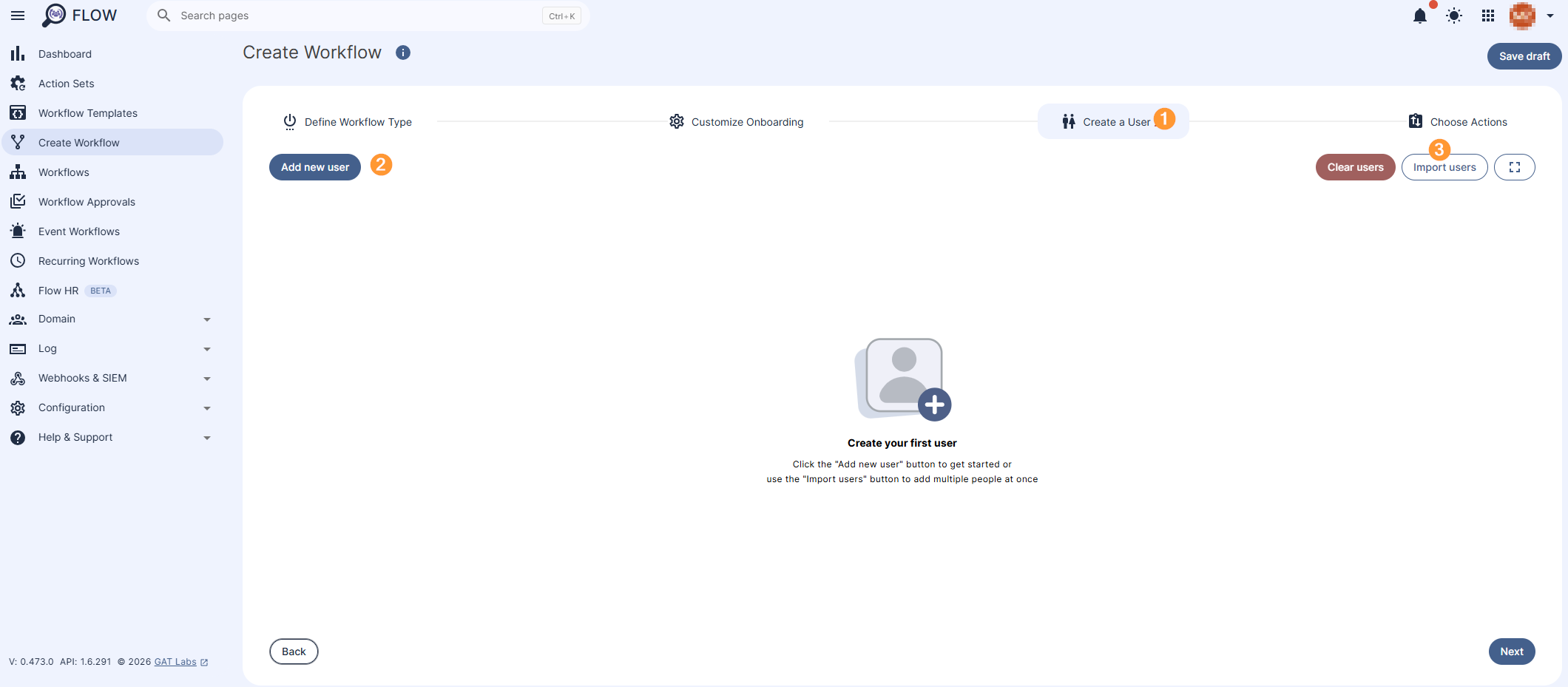Click Add new user button
This screenshot has width=1568, height=687.
[x=315, y=167]
